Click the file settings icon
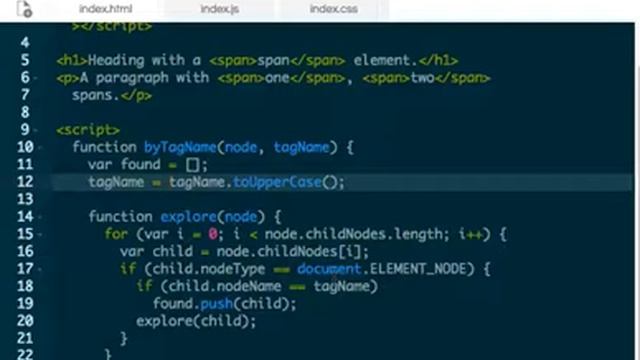This screenshot has width=640, height=360. click(x=24, y=9)
